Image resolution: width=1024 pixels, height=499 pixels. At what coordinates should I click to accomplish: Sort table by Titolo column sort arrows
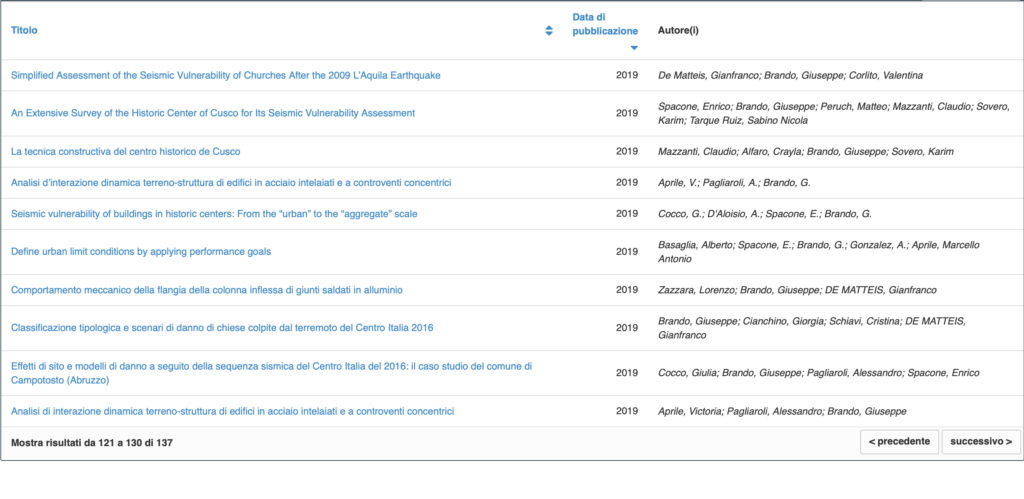point(549,31)
